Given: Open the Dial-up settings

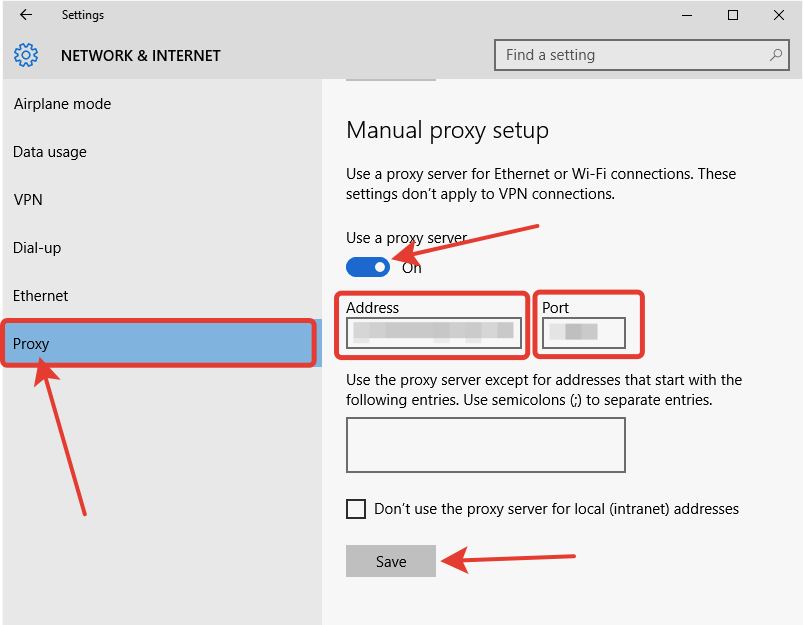Looking at the screenshot, I should click(39, 248).
